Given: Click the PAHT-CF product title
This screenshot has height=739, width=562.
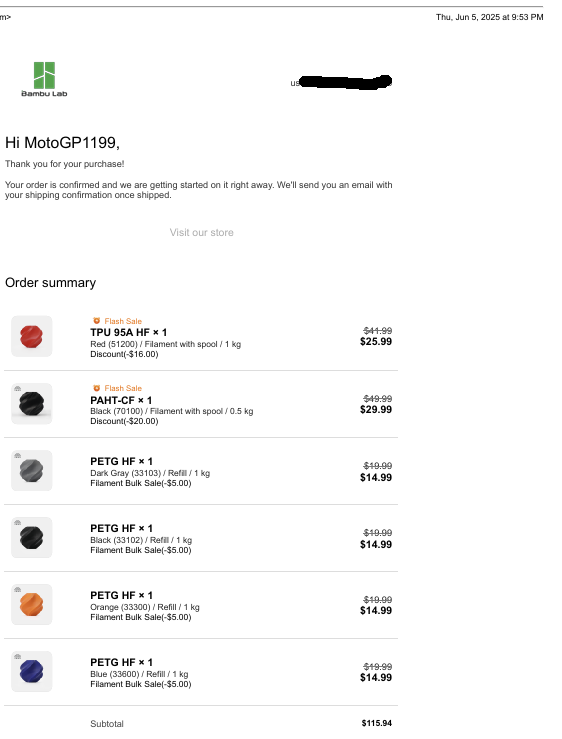Looking at the screenshot, I should [x=121, y=400].
